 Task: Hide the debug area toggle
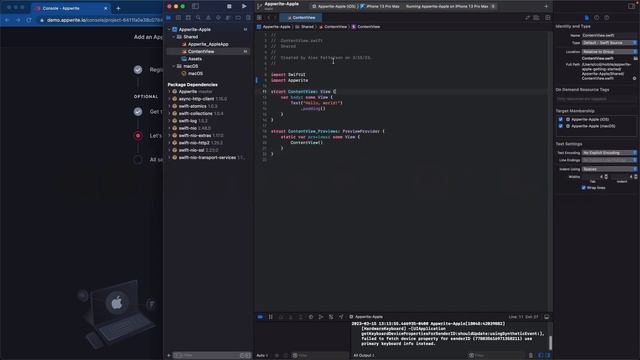547,317
